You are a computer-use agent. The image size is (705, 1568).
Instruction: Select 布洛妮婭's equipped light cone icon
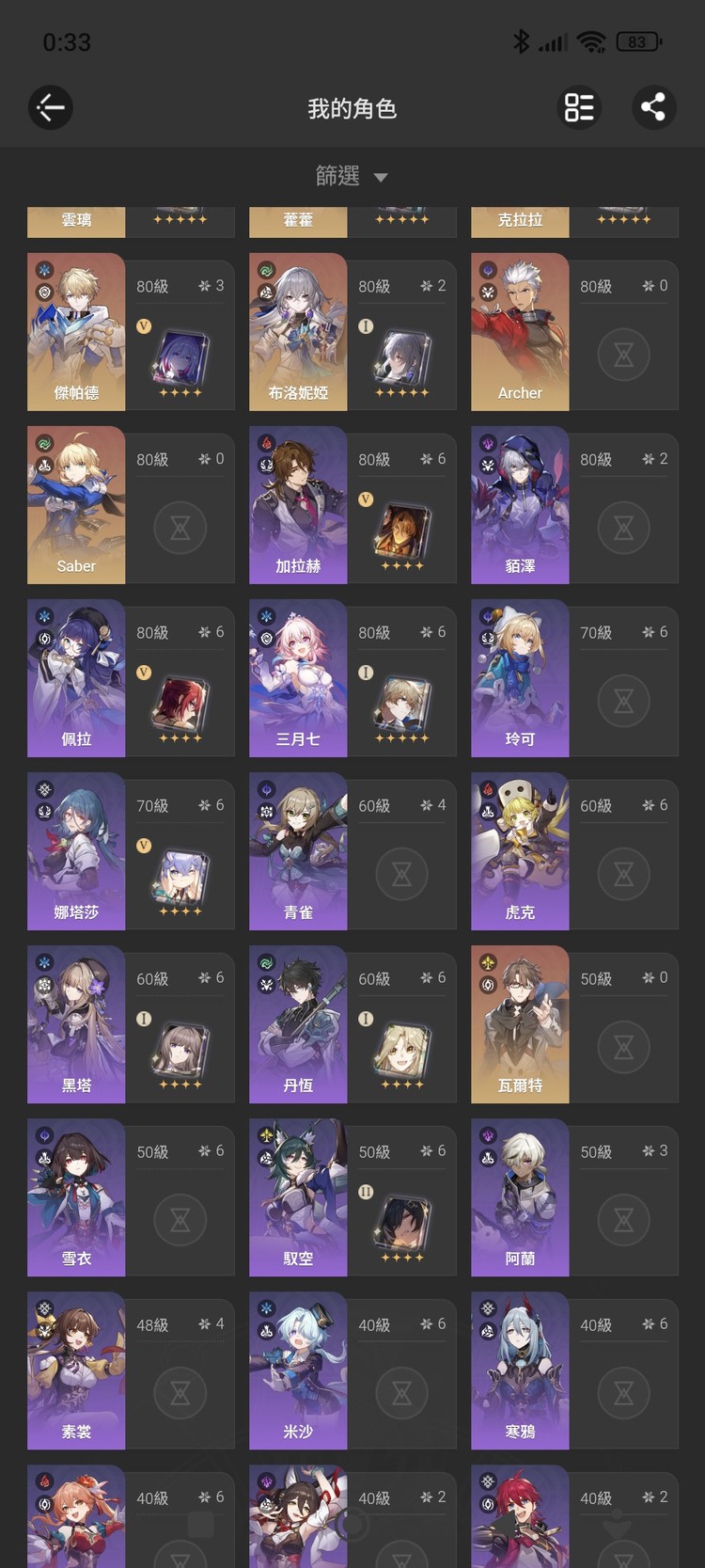coord(401,361)
